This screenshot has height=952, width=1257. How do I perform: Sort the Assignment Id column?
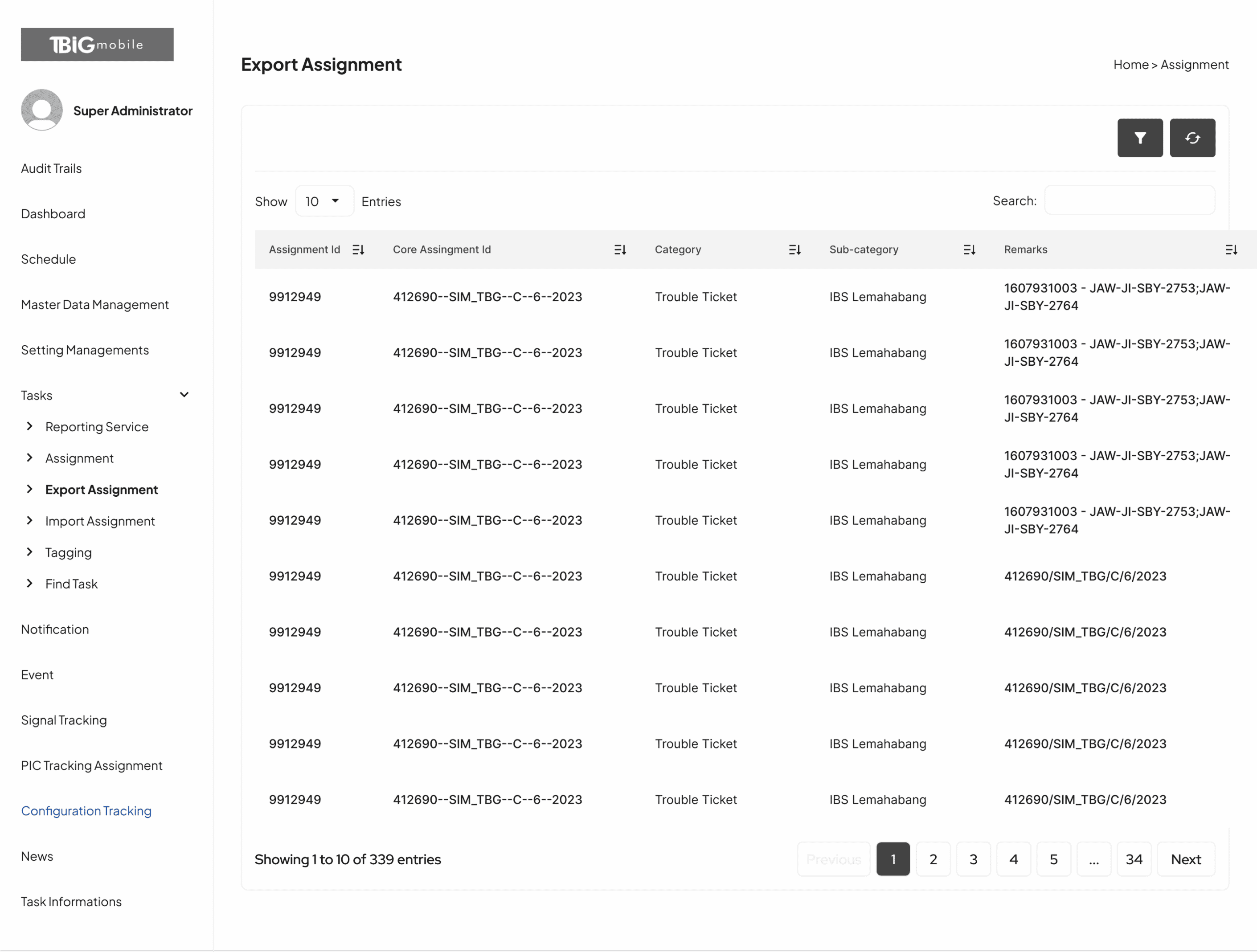pos(358,249)
